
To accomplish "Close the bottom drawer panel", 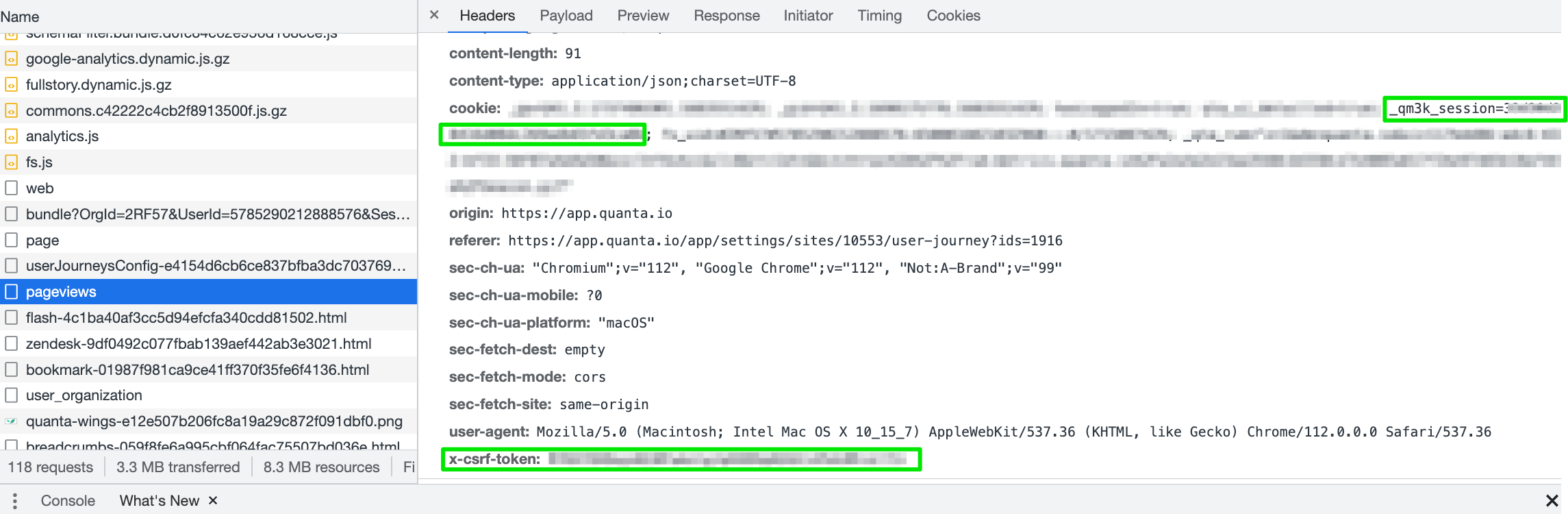I will click(x=1552, y=501).
